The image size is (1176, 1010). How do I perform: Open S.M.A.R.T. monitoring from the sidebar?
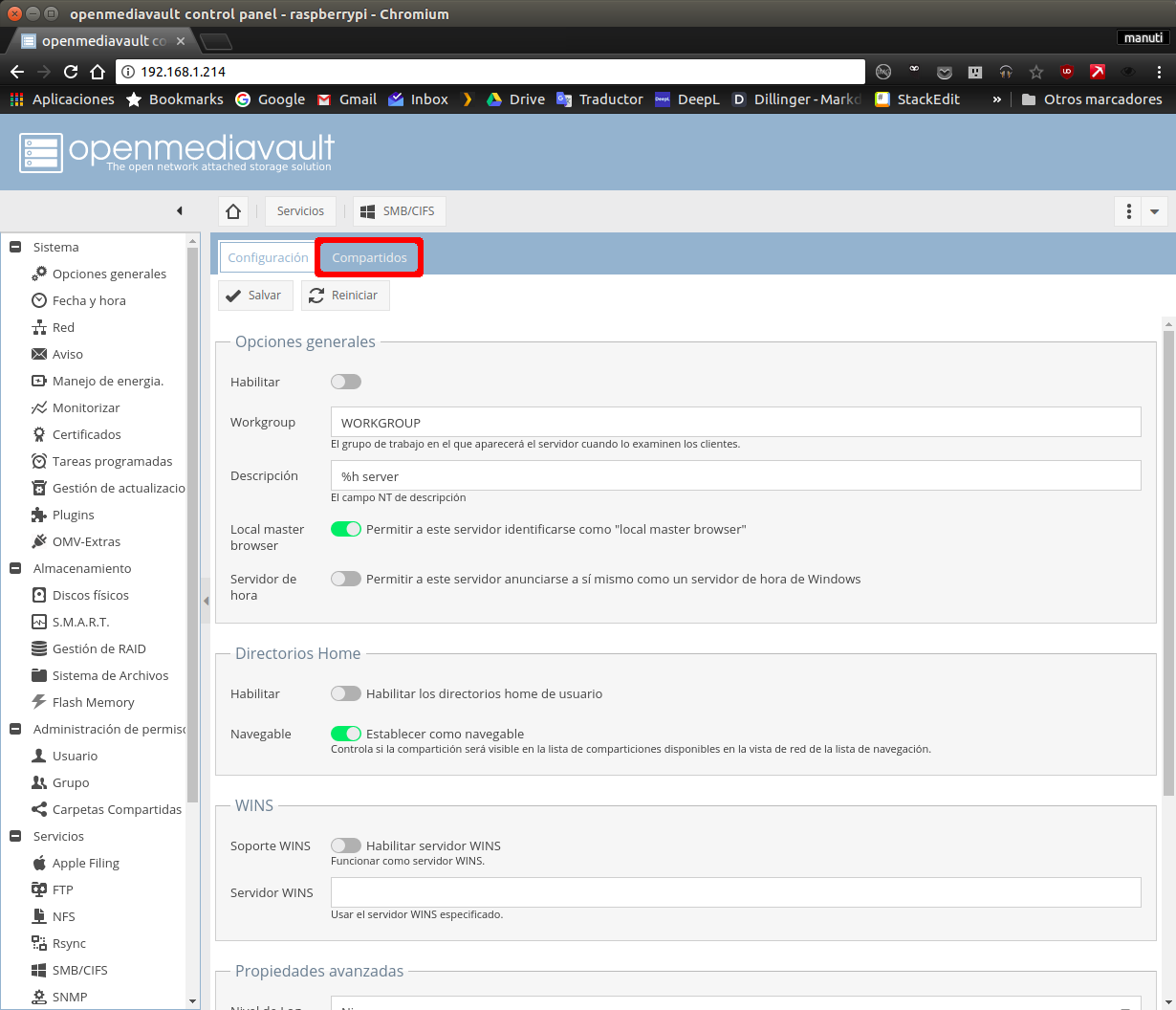[80, 622]
